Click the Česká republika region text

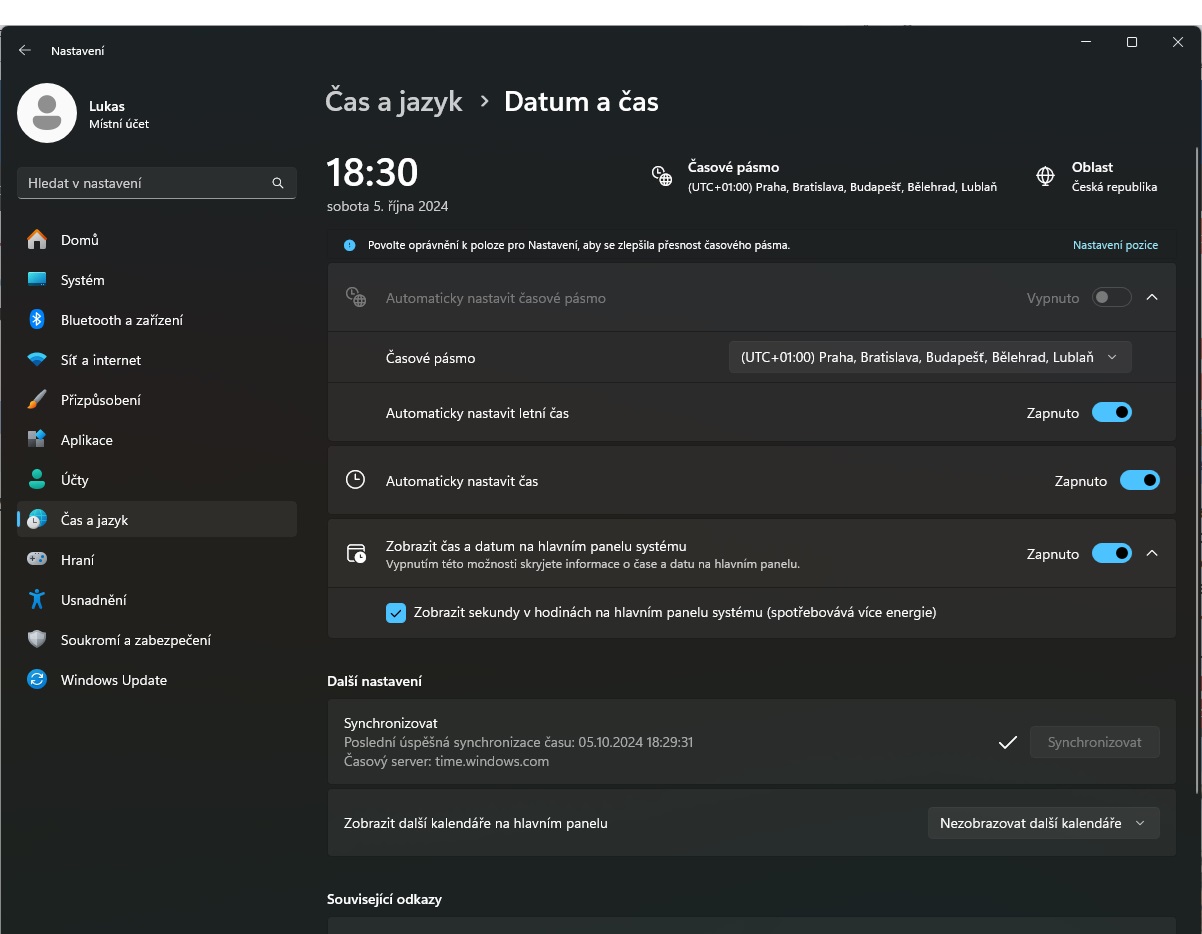[1114, 187]
